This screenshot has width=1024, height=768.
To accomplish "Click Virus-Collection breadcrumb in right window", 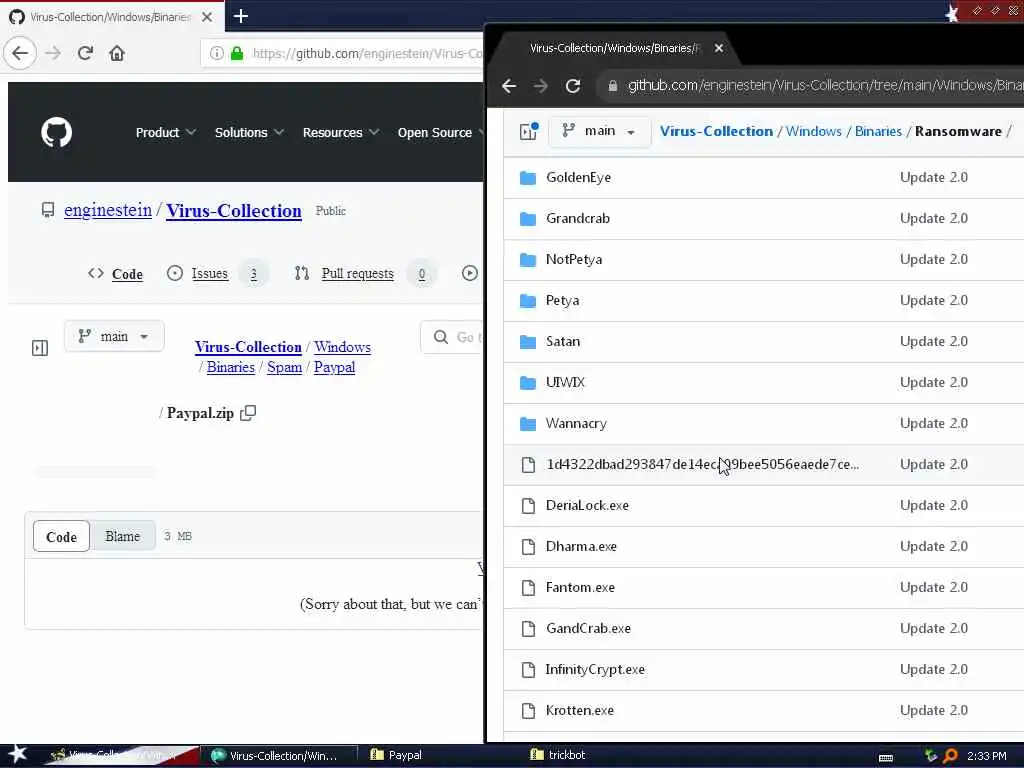I will [x=716, y=131].
